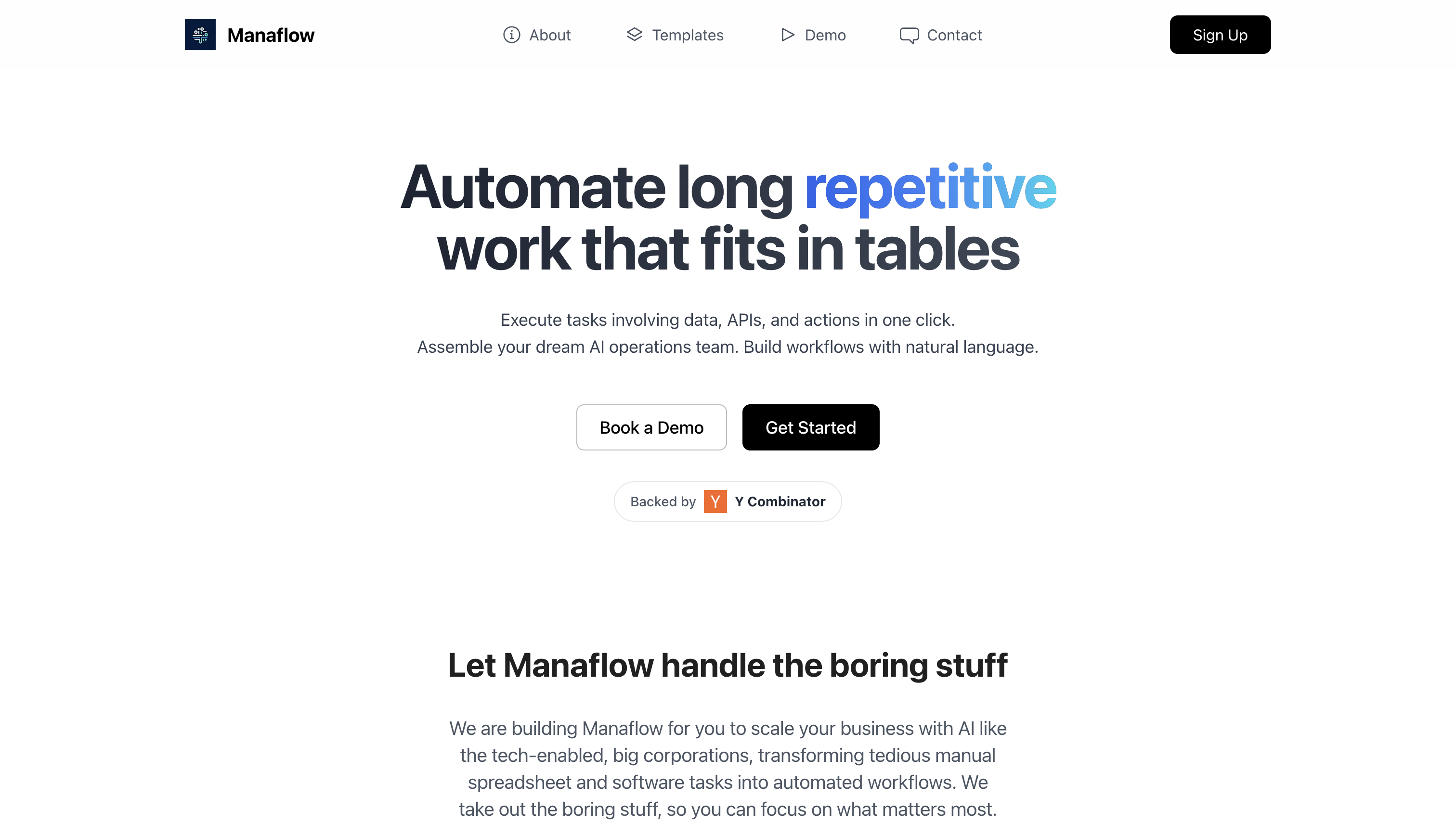Viewport: 1456px width, 823px height.
Task: Click the Templates stack icon
Action: pyautogui.click(x=634, y=34)
